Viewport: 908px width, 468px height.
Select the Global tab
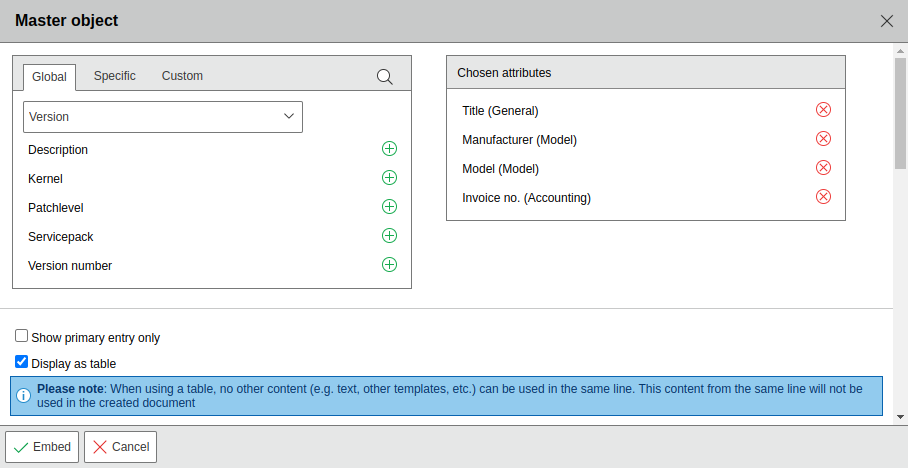(x=49, y=77)
